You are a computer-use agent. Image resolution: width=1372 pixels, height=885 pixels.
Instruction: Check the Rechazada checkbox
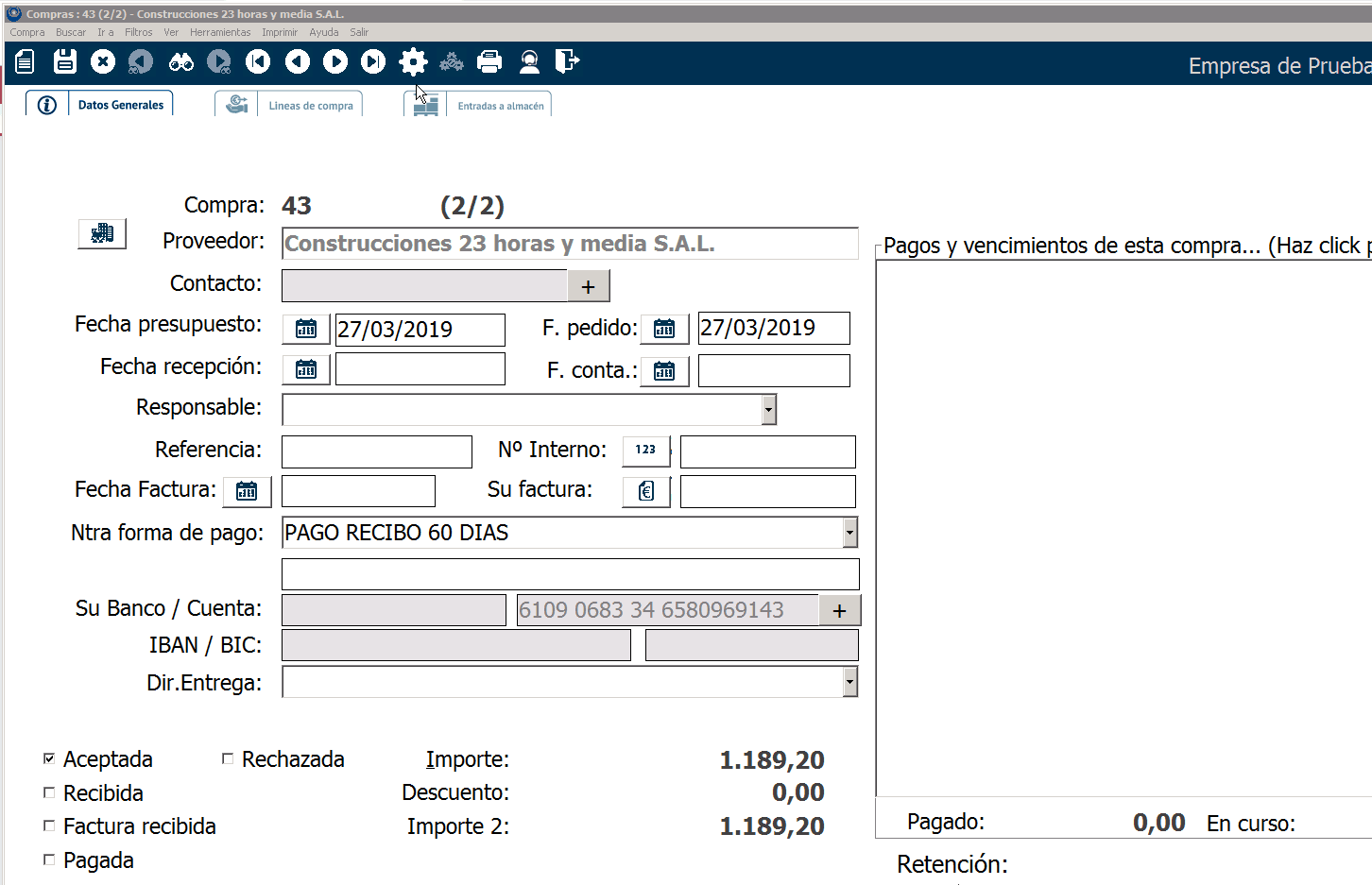(228, 758)
